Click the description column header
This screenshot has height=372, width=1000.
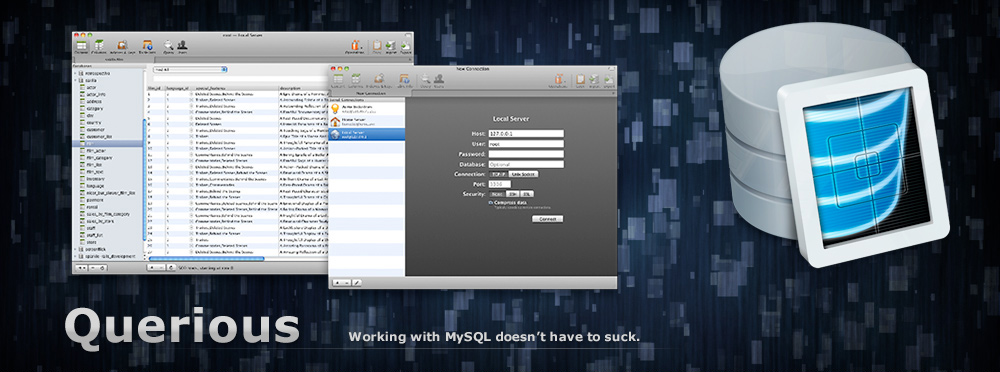click(304, 88)
